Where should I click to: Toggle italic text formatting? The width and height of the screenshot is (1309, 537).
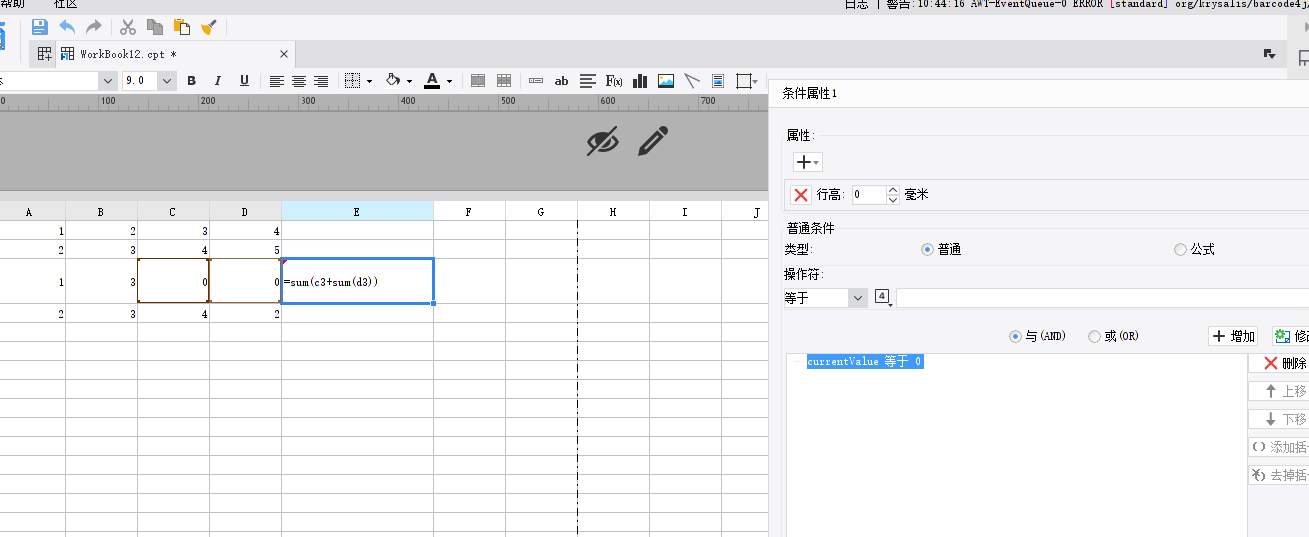point(218,81)
